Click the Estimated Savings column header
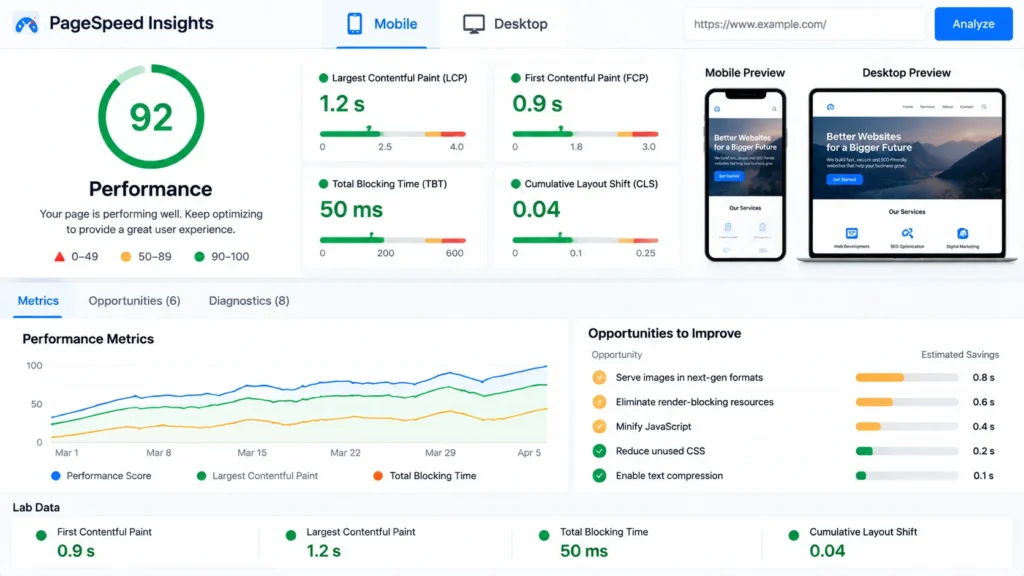Image resolution: width=1024 pixels, height=576 pixels. coord(960,355)
